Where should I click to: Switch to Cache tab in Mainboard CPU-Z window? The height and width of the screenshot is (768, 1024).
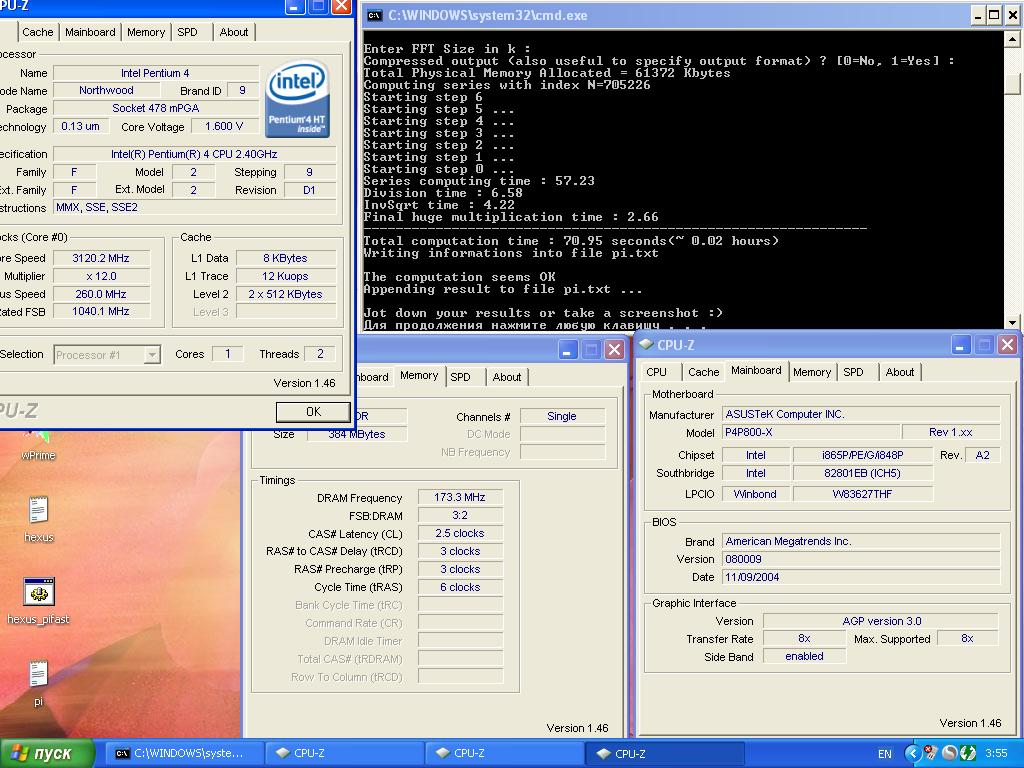703,372
